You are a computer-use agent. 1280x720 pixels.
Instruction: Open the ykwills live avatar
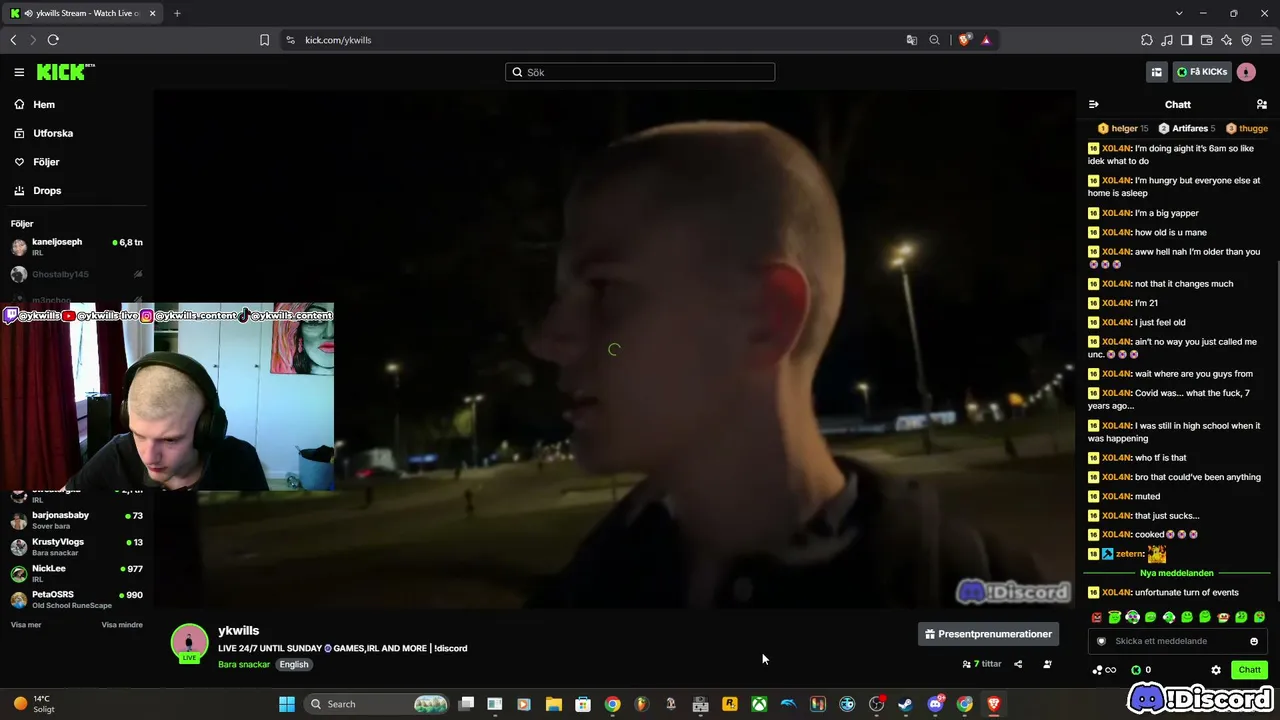189,644
